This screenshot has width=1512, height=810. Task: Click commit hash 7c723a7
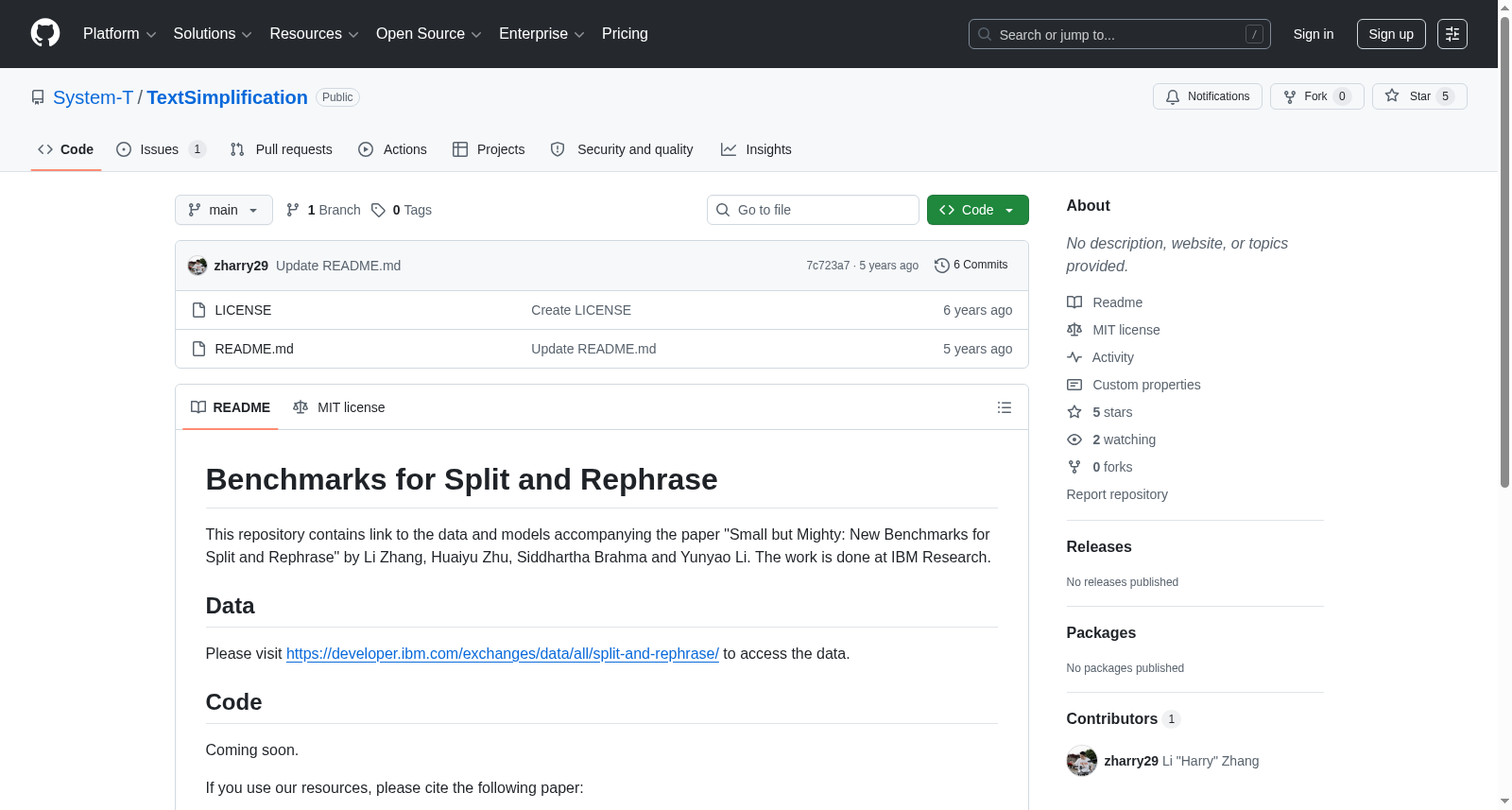(x=828, y=266)
